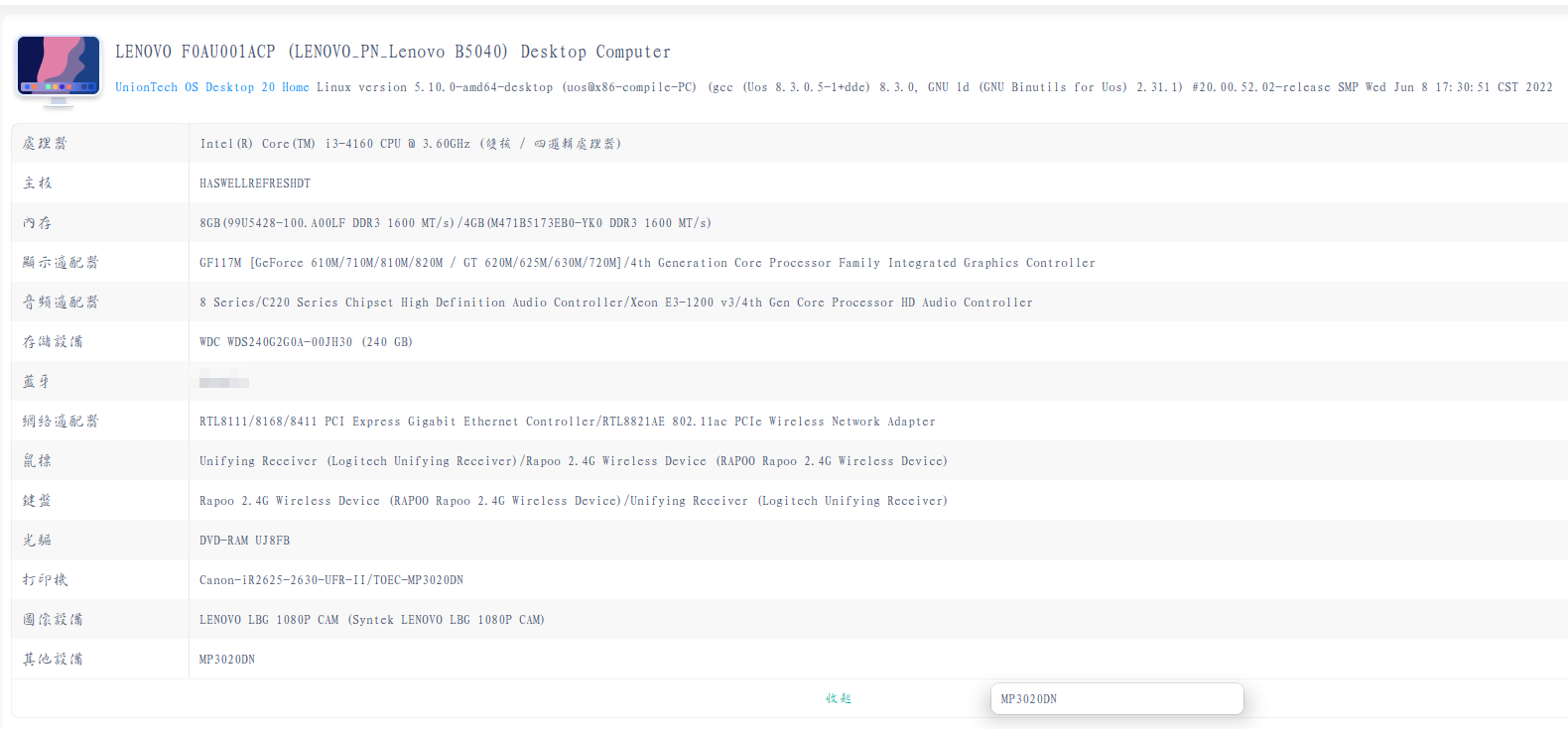This screenshot has height=729, width=1568.
Task: Click the mouse row's Unifying Receiver value
Action: [x=574, y=461]
